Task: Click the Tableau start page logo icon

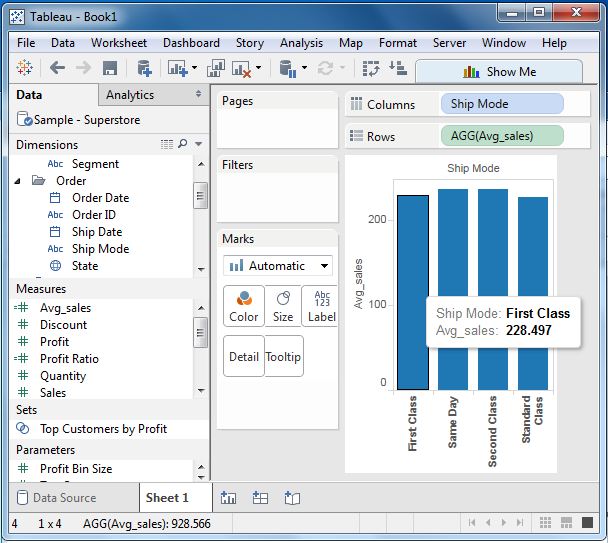Action: pos(25,69)
